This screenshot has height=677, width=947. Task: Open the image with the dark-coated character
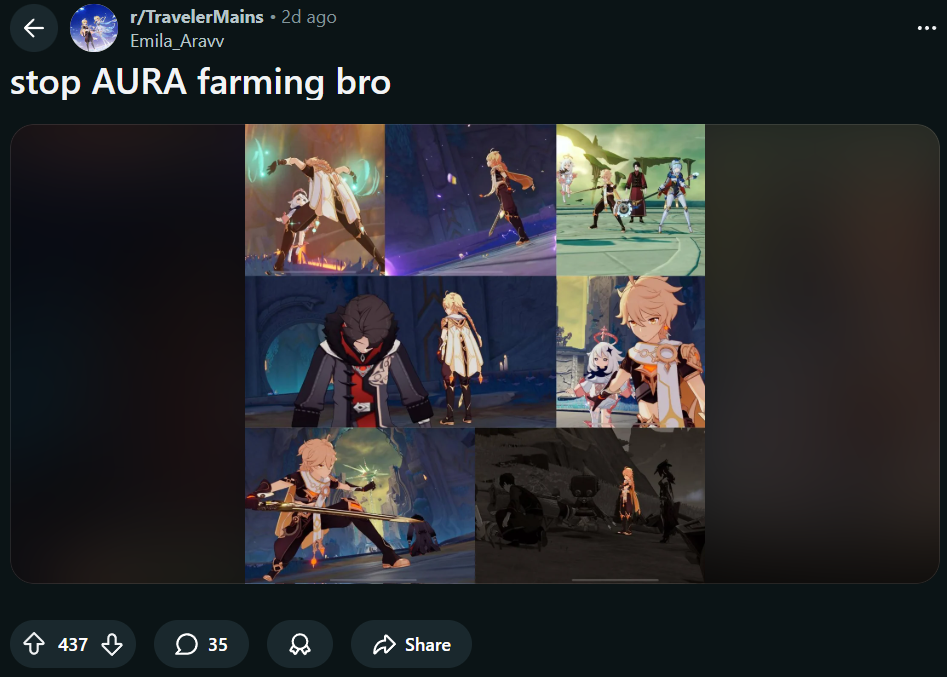pyautogui.click(x=400, y=352)
